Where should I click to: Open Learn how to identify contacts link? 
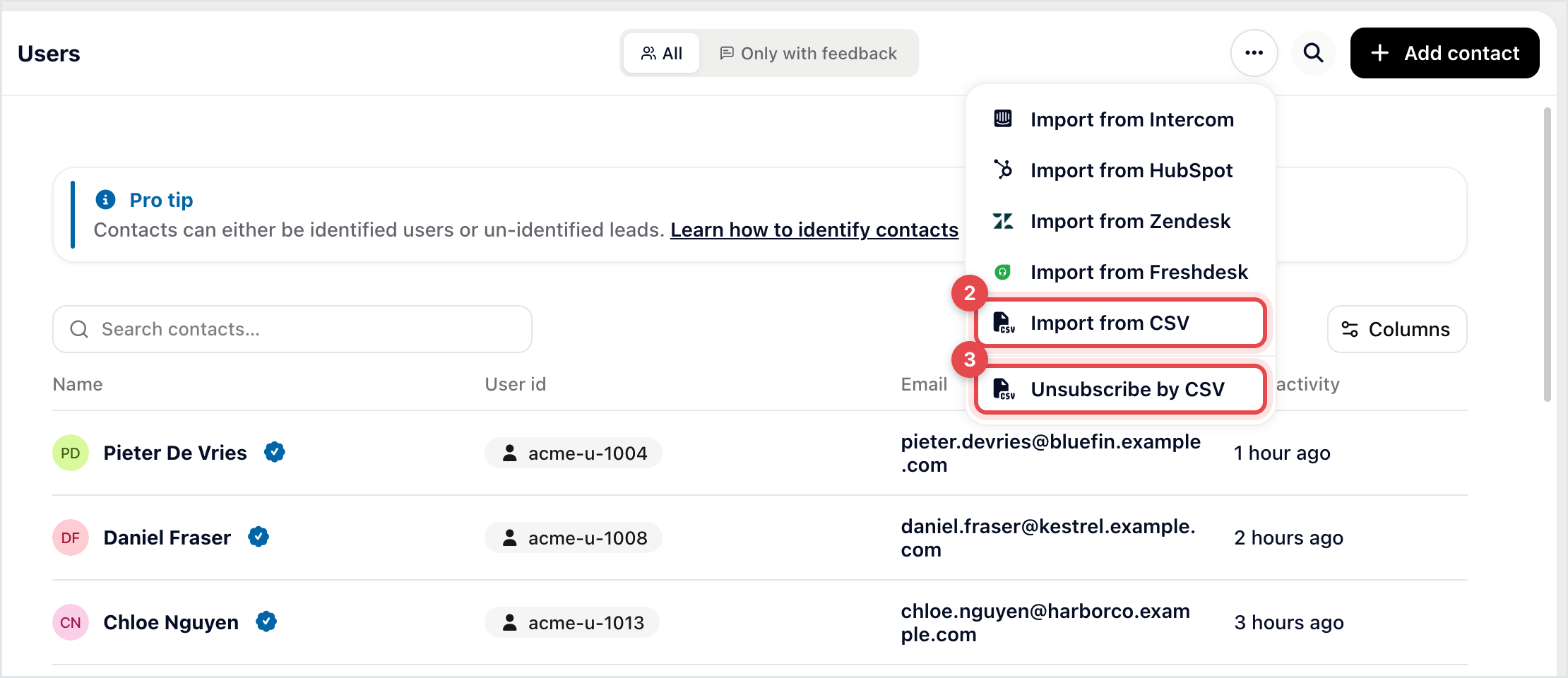[814, 230]
